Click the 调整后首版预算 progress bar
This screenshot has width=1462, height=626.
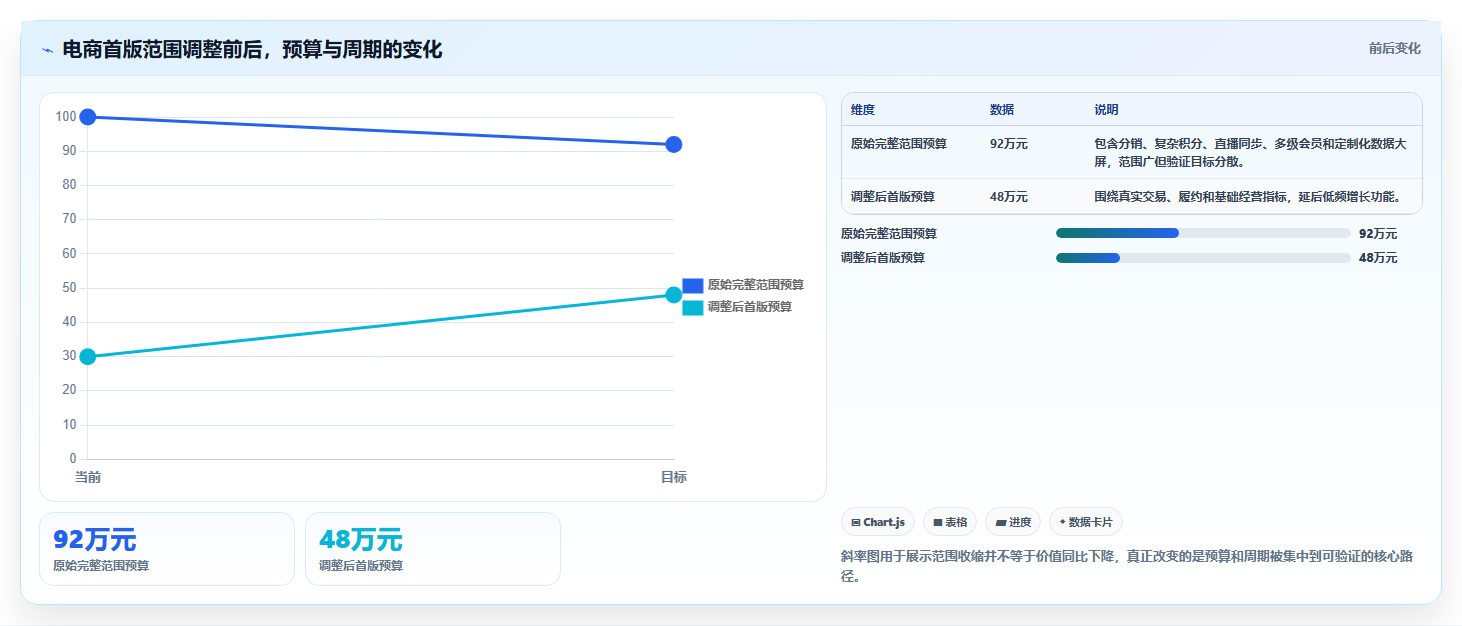[1203, 257]
